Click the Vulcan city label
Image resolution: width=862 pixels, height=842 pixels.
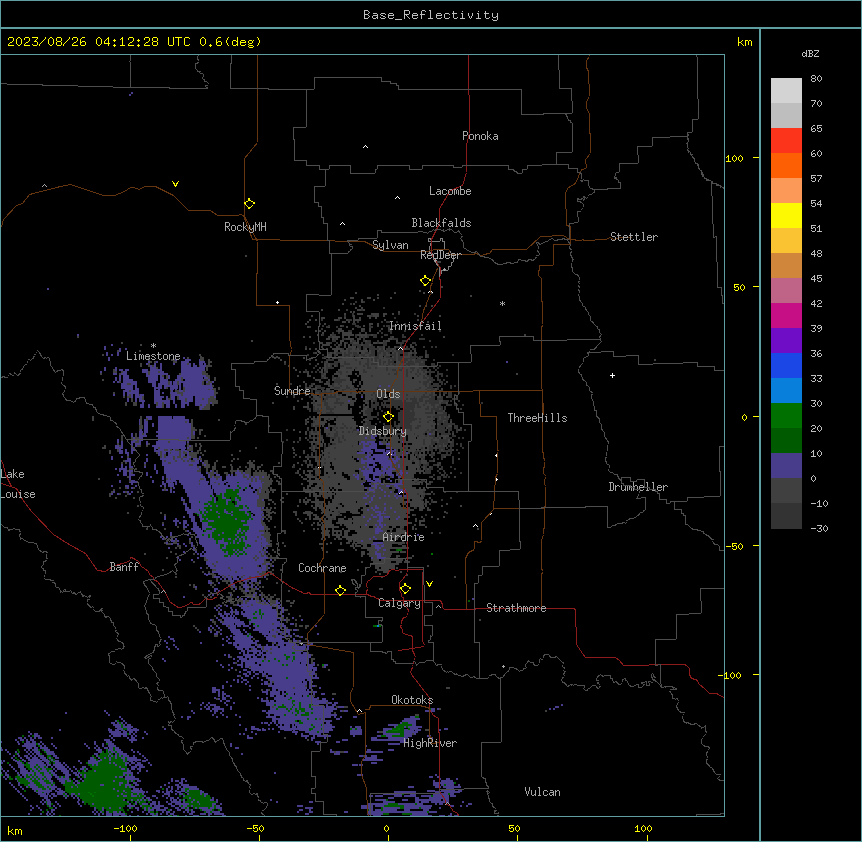tap(542, 792)
